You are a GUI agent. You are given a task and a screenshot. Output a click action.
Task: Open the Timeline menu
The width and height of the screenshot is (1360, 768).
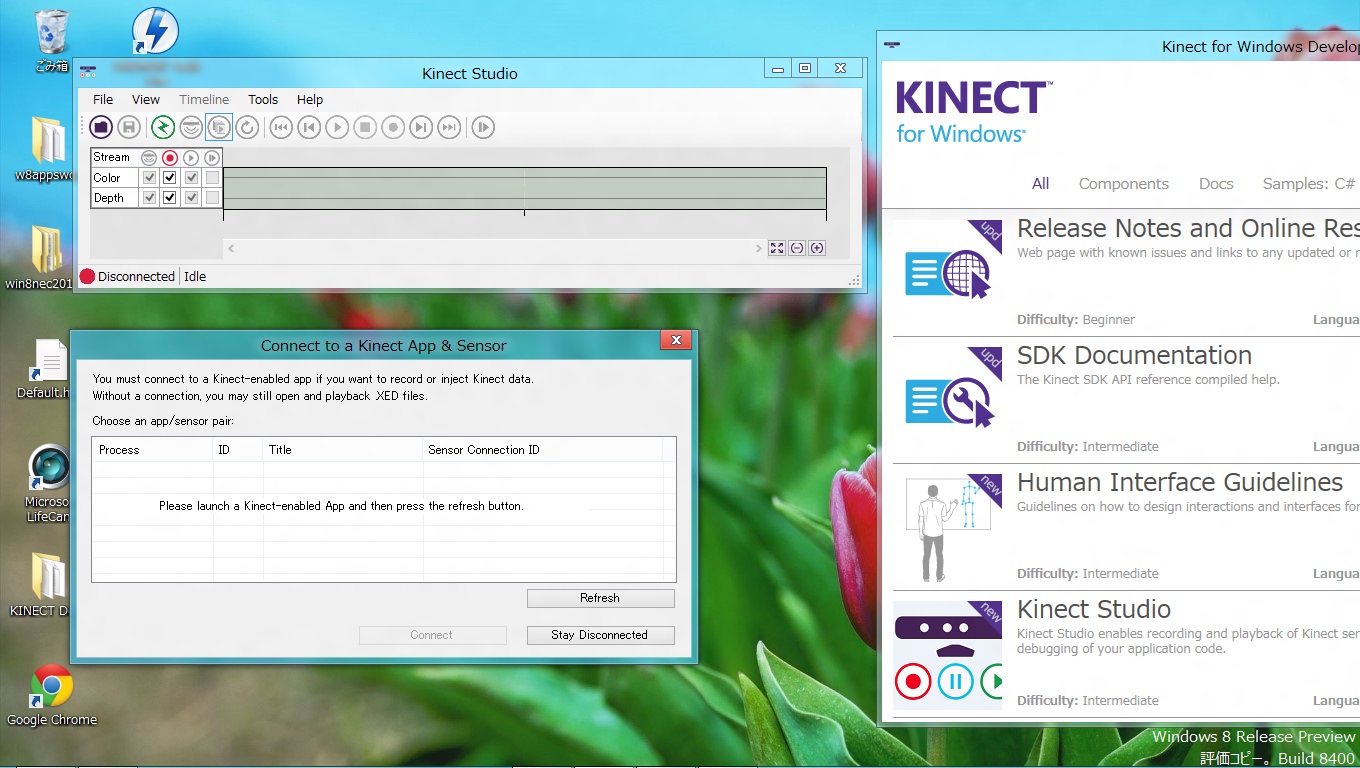204,100
